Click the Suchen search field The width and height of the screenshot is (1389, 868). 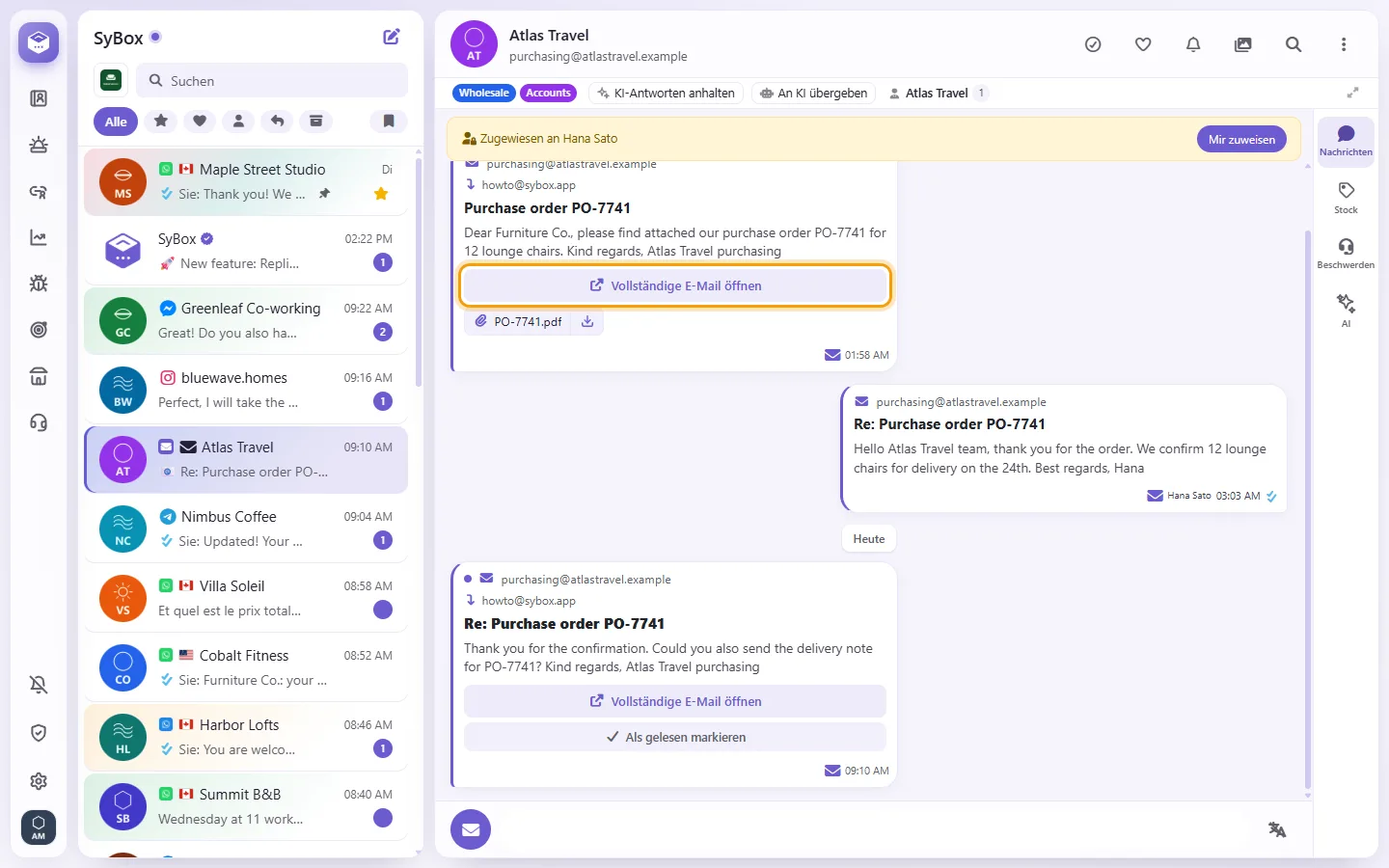[x=272, y=81]
